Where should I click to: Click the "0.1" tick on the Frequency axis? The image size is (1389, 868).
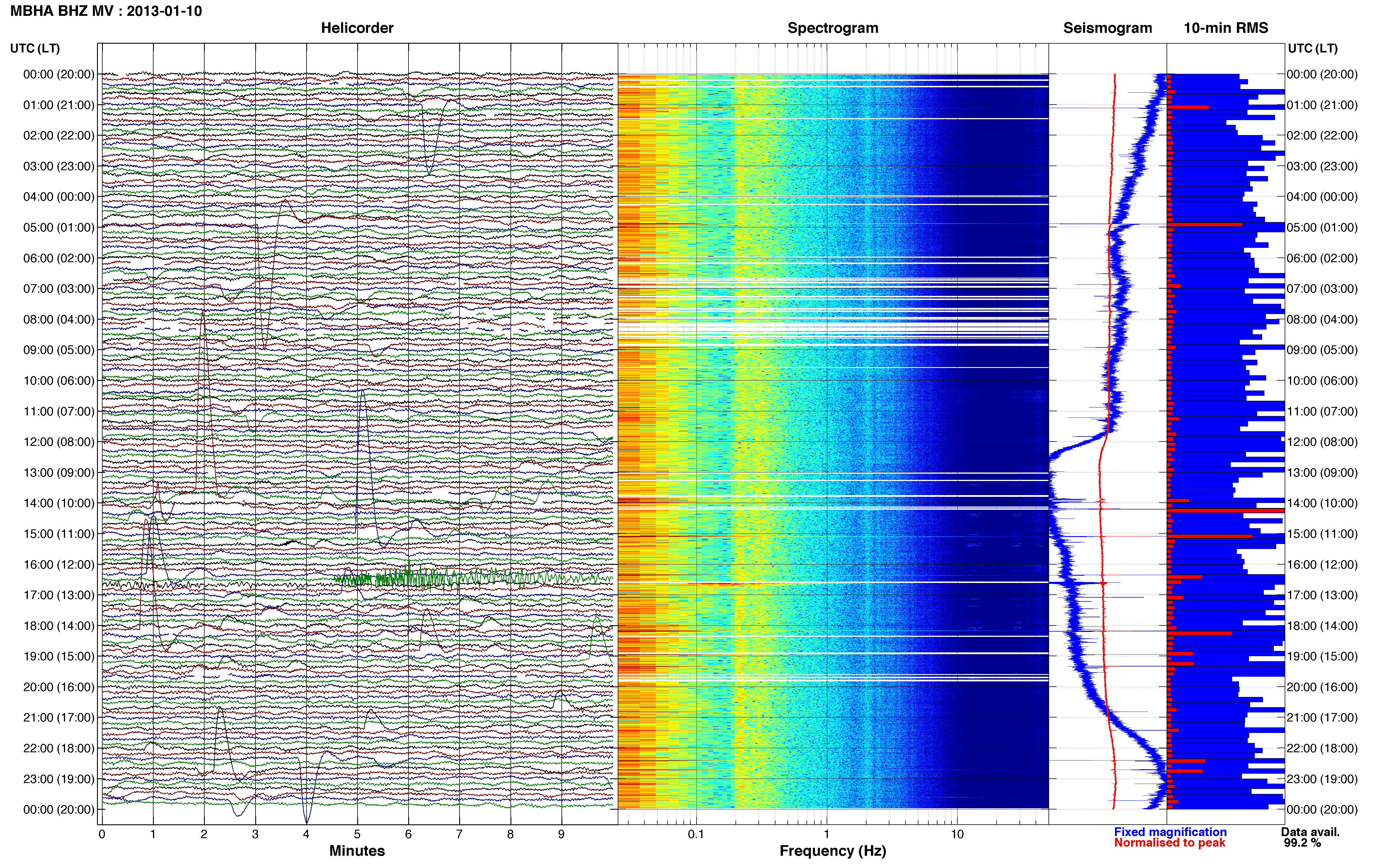coord(696,834)
